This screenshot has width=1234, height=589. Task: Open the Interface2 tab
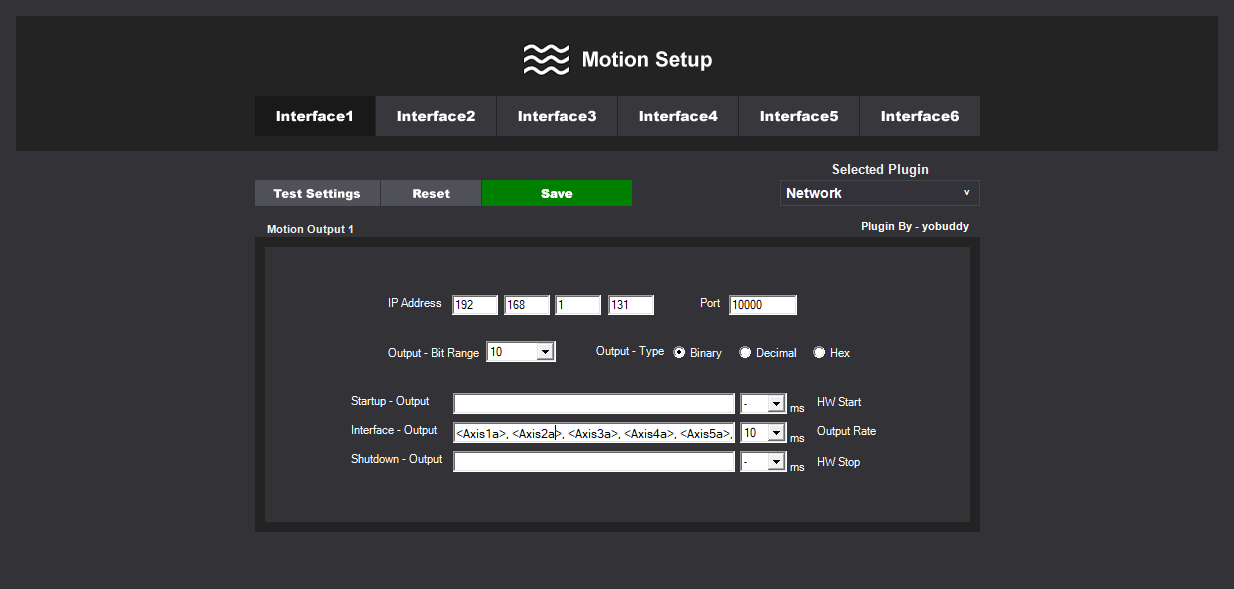[x=436, y=116]
